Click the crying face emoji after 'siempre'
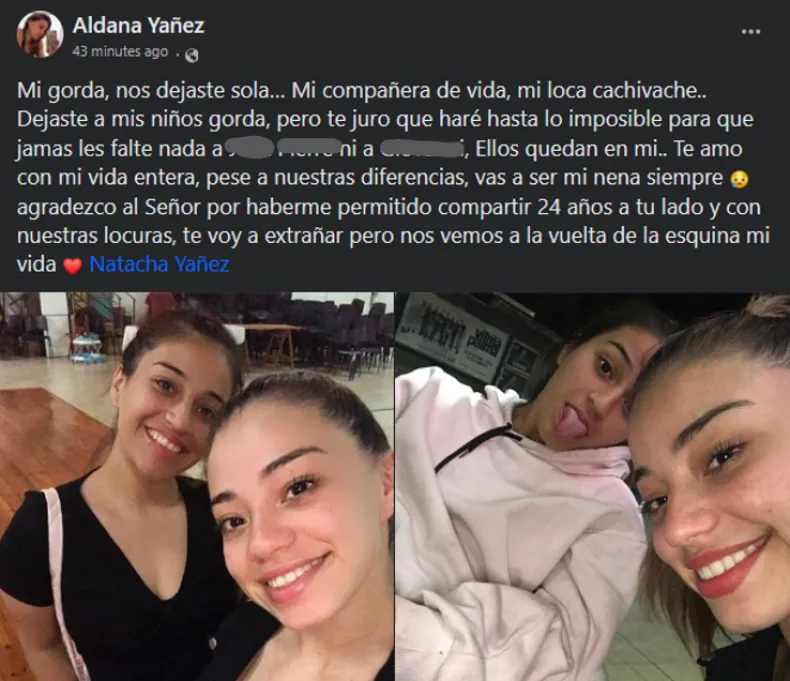 739,179
